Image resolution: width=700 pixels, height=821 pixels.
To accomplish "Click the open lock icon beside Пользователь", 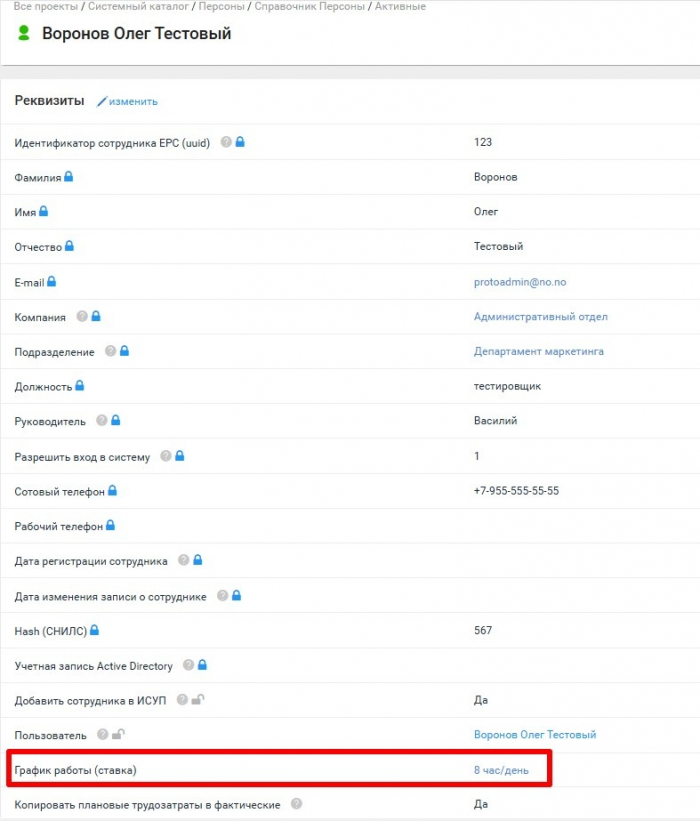I will [117, 735].
